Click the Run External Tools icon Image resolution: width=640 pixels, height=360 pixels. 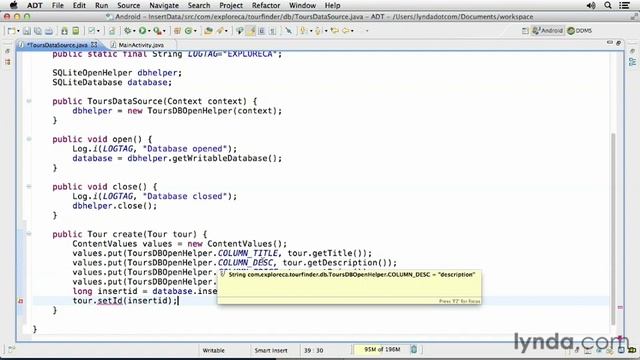pos(157,31)
